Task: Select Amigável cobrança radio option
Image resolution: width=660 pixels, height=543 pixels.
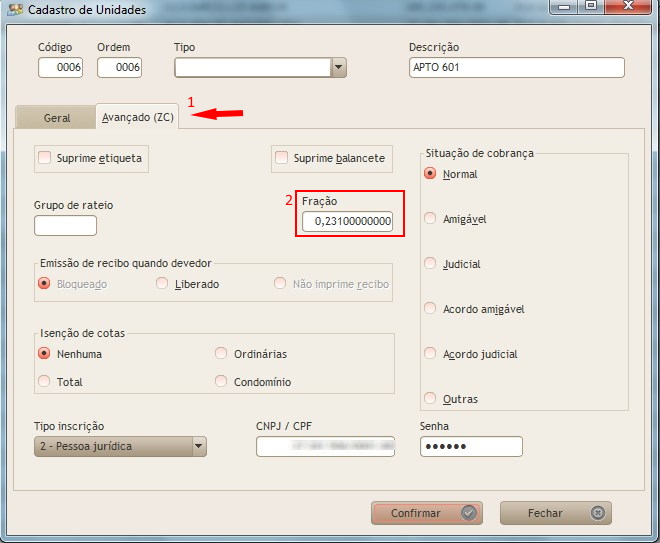Action: coord(431,218)
